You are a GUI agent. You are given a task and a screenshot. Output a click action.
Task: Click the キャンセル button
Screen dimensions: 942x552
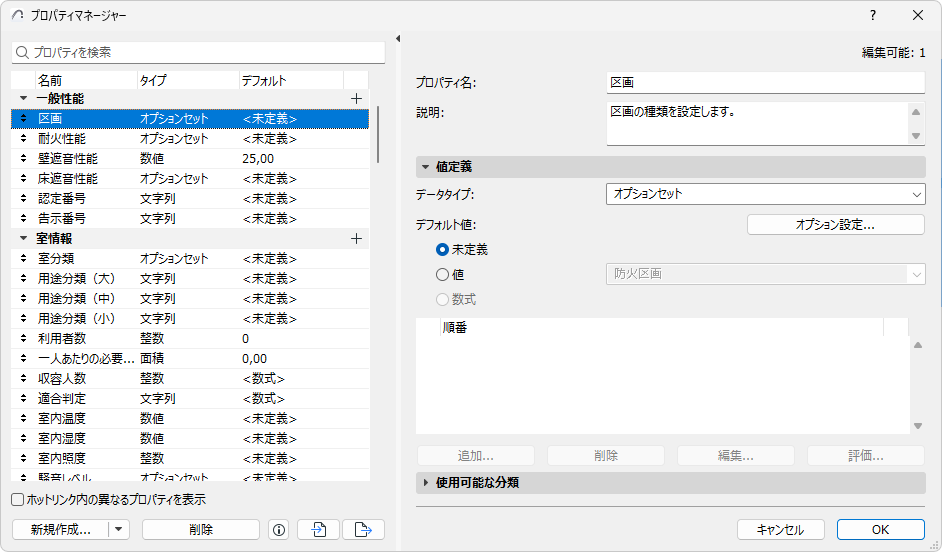(x=780, y=530)
